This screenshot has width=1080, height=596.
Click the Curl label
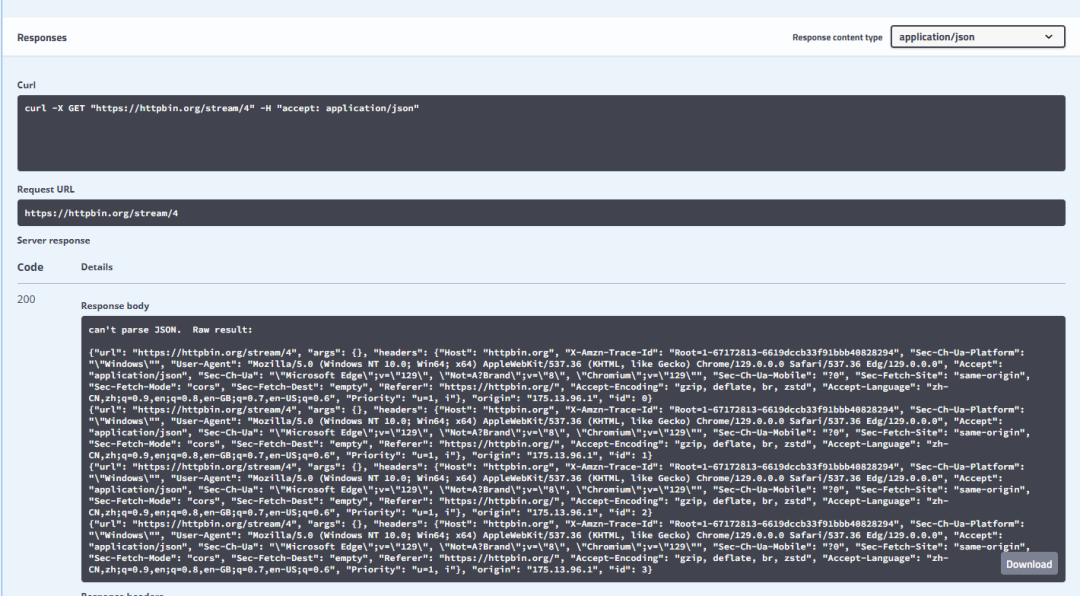27,85
